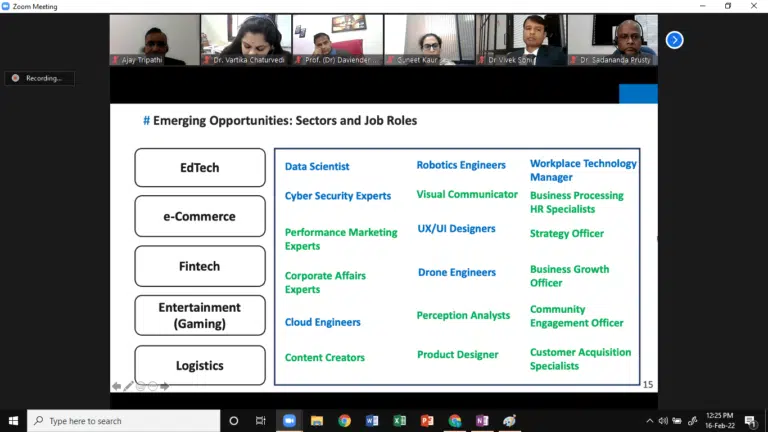Viewport: 768px width, 432px height.
Task: Open OneNote from the taskbar
Action: [x=482, y=421]
